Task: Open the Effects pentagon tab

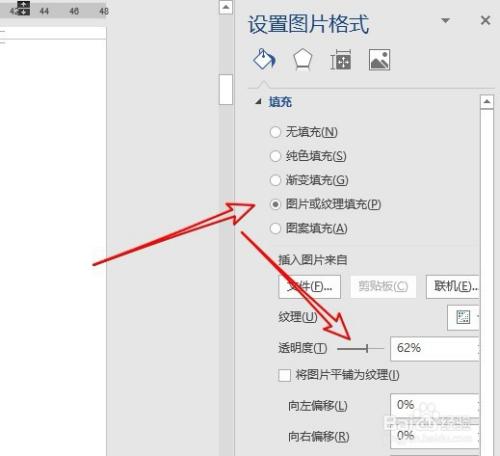Action: (302, 60)
